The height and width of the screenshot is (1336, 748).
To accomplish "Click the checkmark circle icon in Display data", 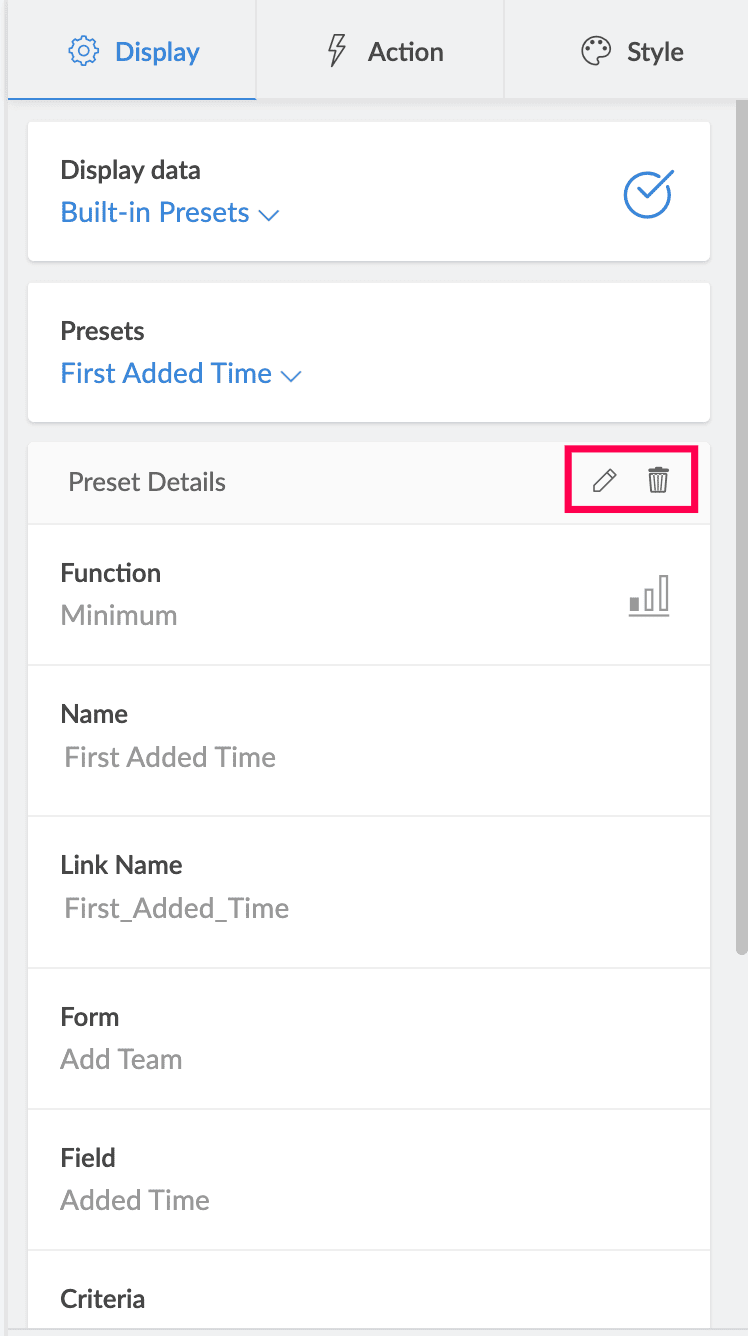I will (x=648, y=194).
